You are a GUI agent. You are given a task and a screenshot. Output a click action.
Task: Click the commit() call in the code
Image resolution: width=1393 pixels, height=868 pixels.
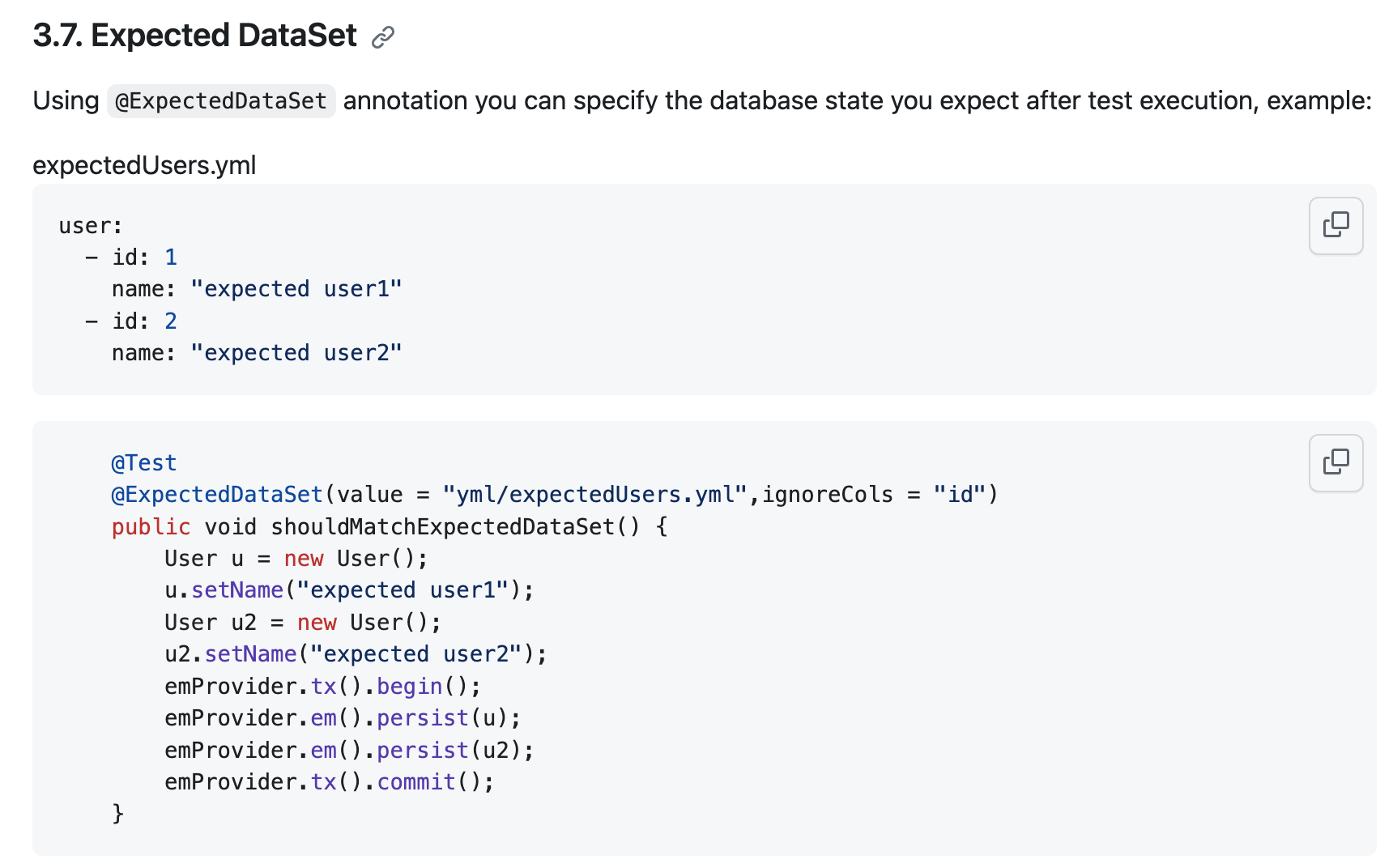tap(416, 782)
